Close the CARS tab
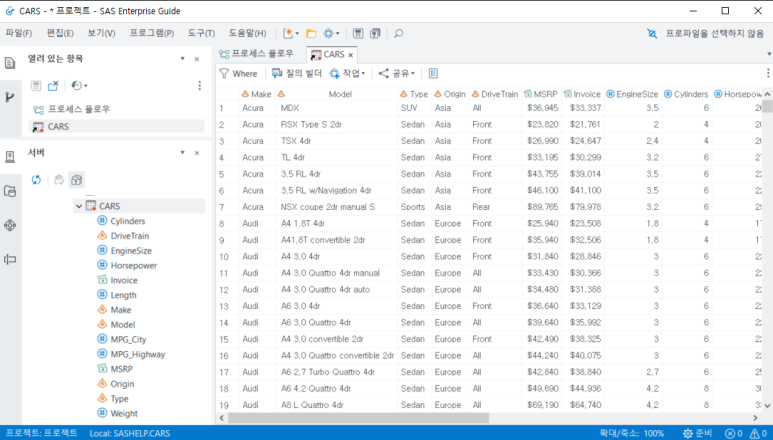This screenshot has height=440, width=773. (351, 55)
